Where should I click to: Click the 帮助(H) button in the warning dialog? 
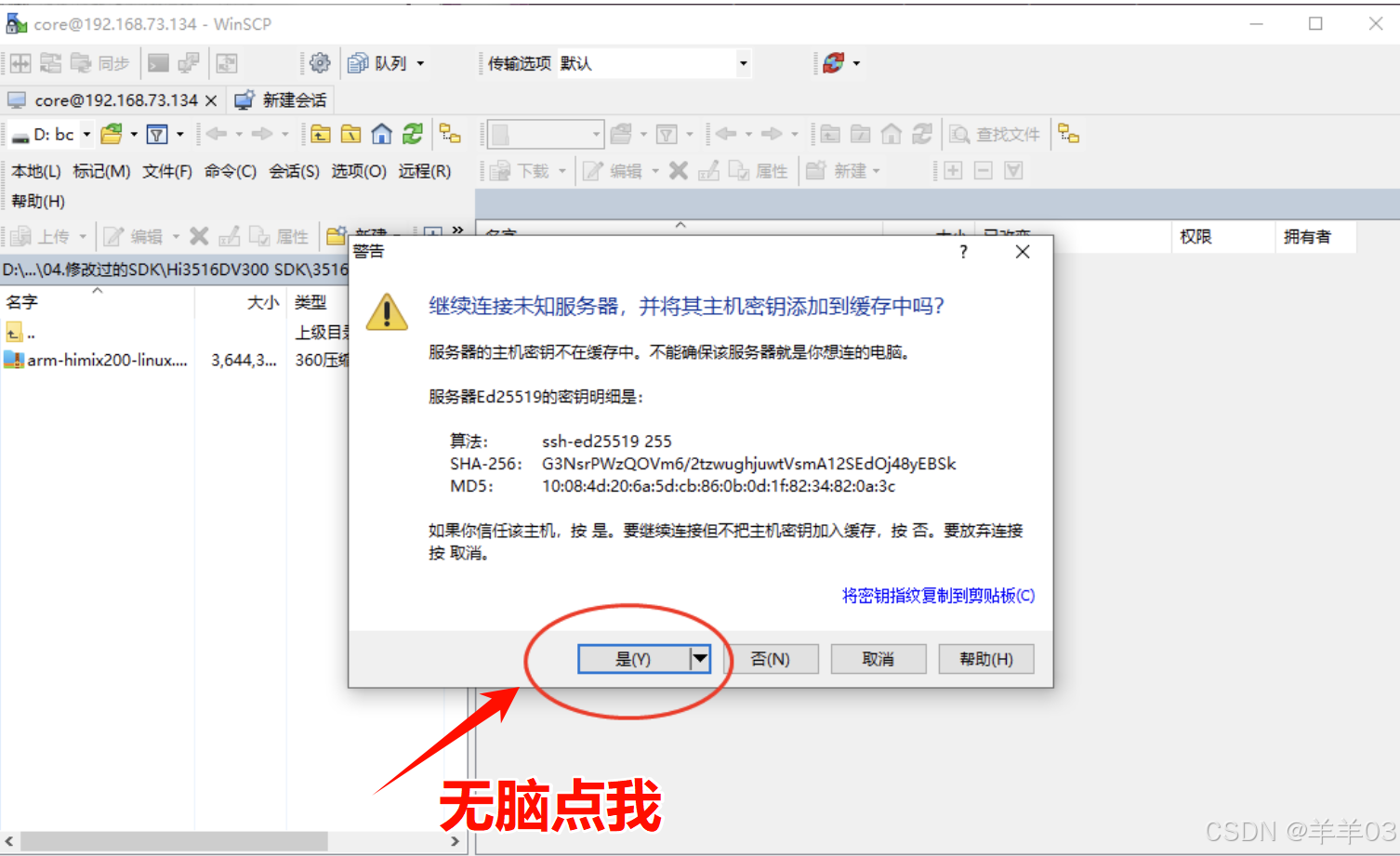986,659
